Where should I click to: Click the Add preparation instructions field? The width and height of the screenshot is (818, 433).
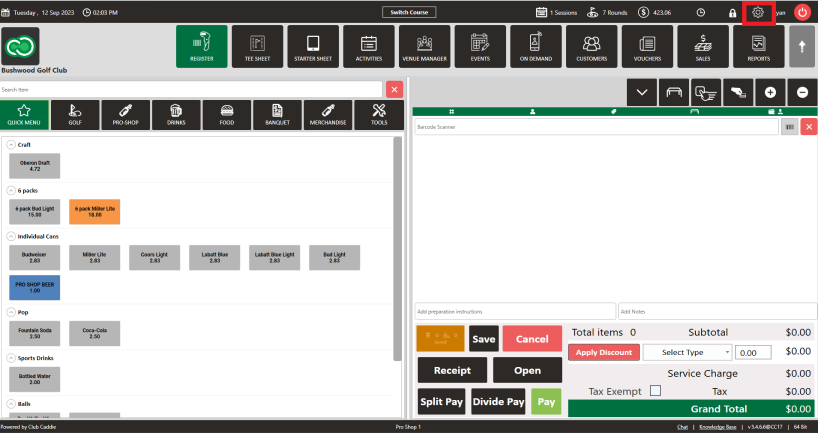click(515, 311)
